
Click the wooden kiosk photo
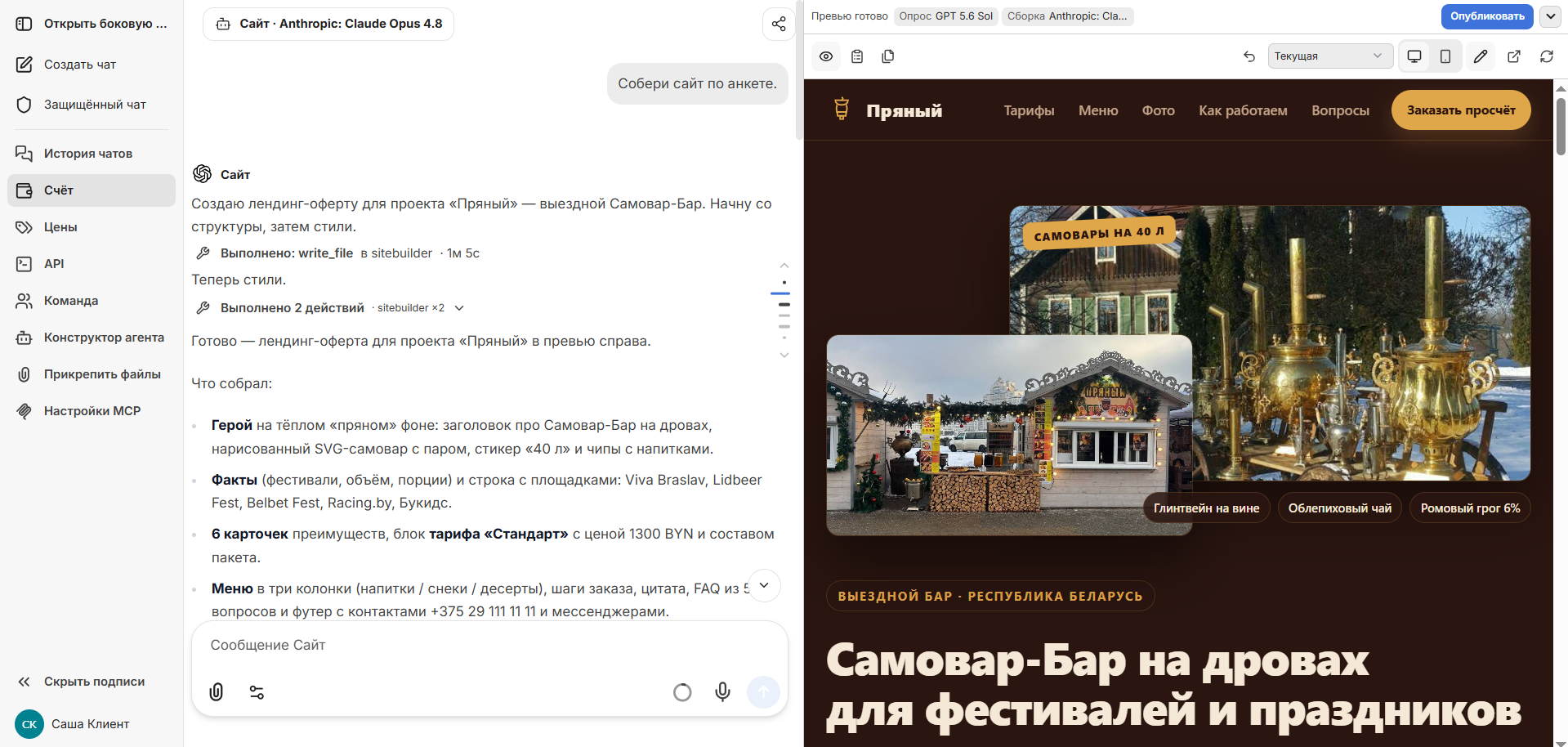[1009, 435]
